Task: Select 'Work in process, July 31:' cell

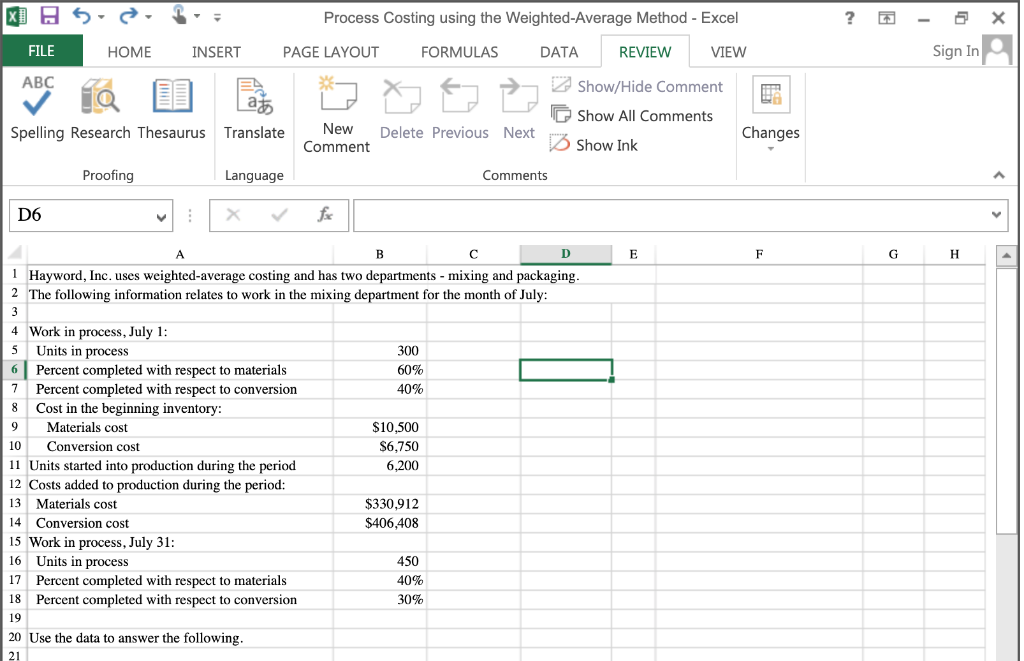Action: click(x=180, y=542)
